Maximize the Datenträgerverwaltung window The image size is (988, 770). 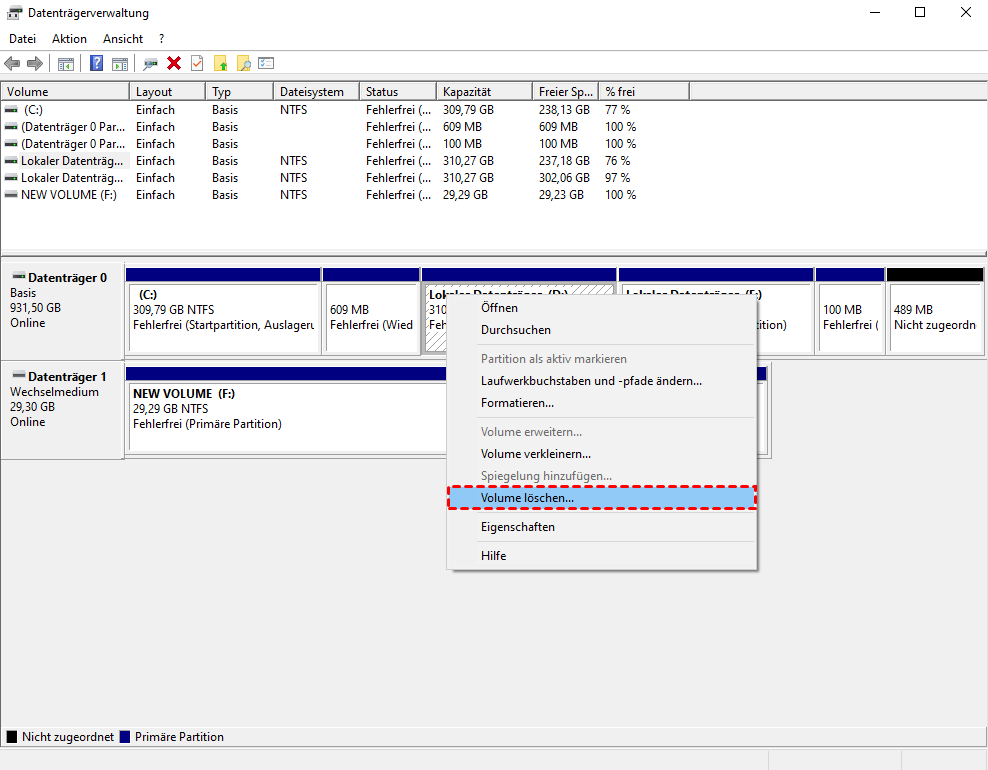(x=920, y=13)
